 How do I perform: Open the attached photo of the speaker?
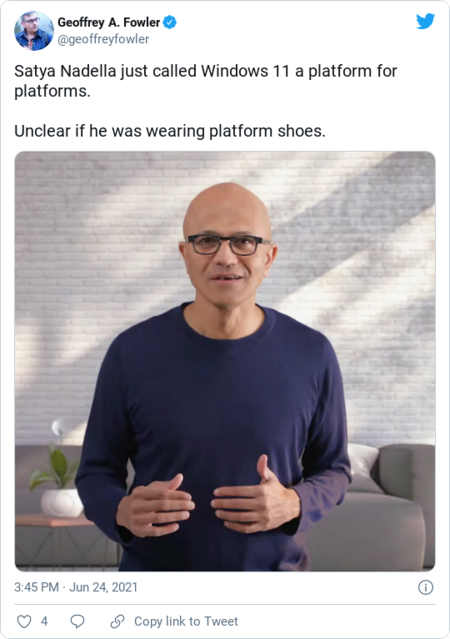tap(225, 361)
